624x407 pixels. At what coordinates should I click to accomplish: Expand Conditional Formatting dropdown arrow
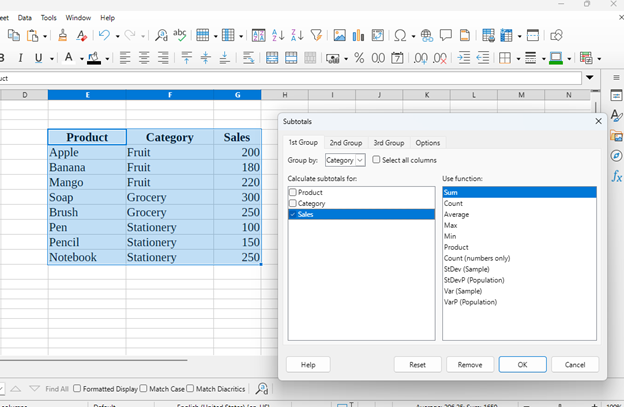pyautogui.click(x=599, y=59)
